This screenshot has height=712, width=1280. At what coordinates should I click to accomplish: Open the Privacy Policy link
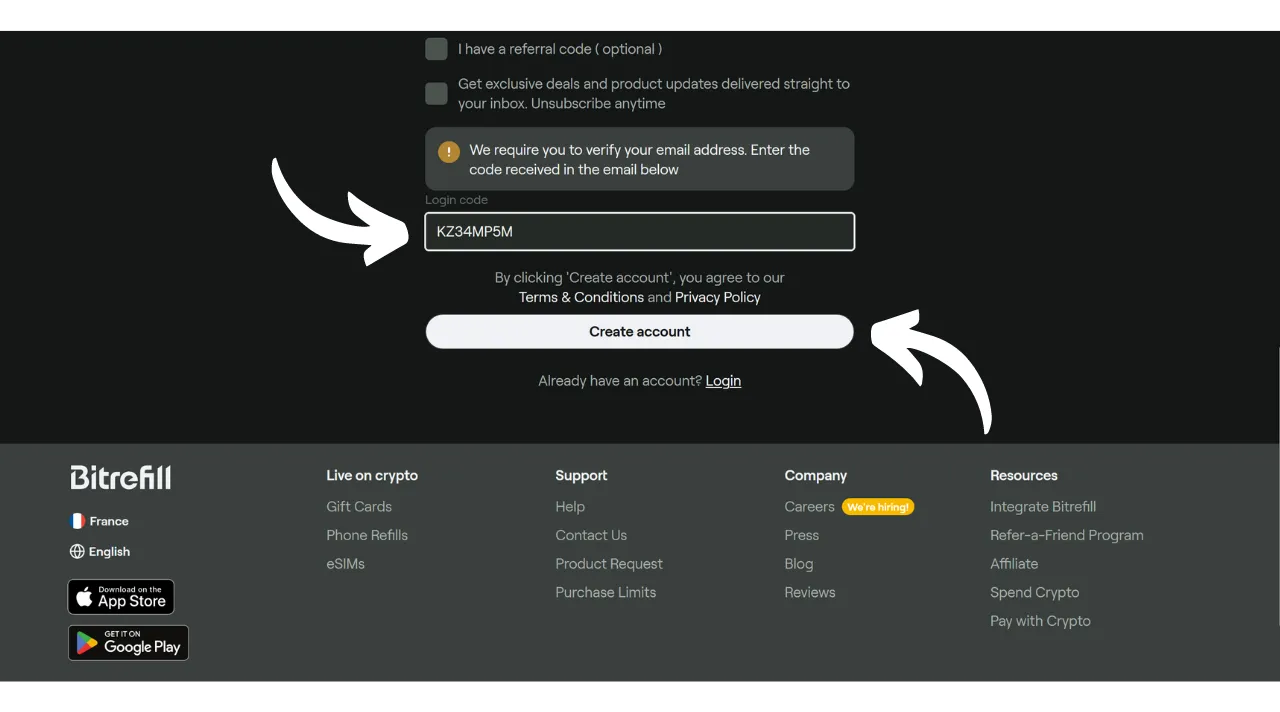pyautogui.click(x=717, y=298)
